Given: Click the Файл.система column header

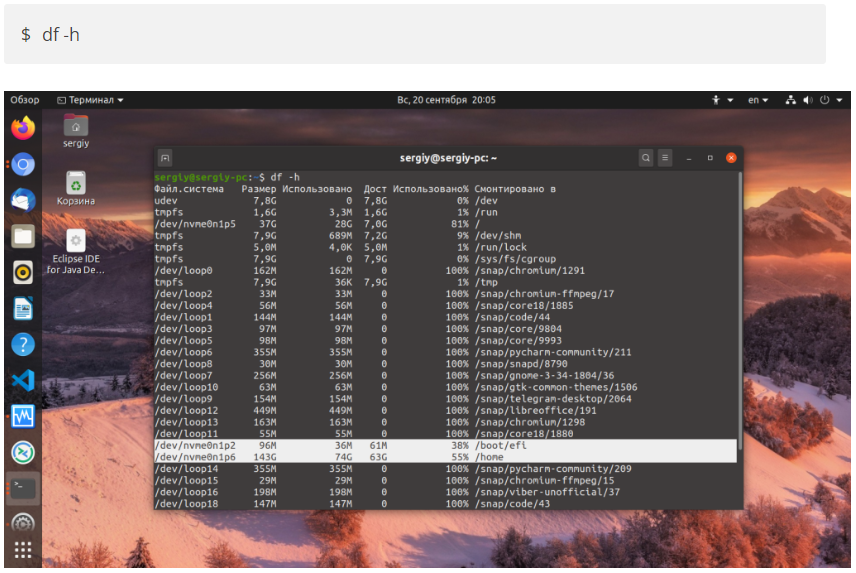Looking at the screenshot, I should [x=189, y=189].
